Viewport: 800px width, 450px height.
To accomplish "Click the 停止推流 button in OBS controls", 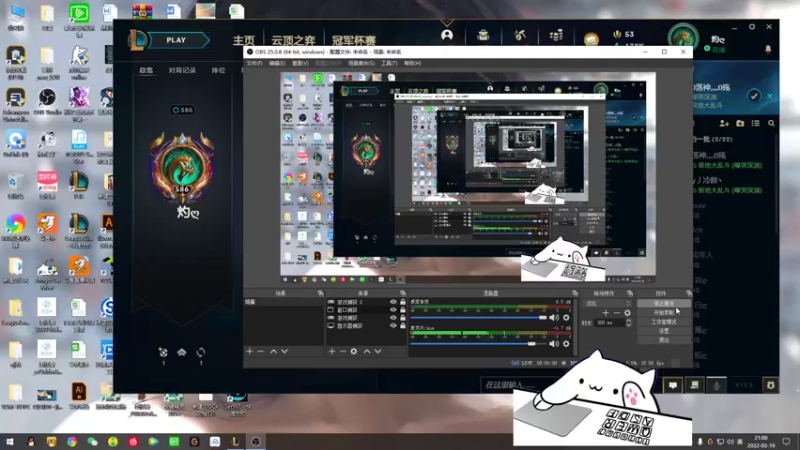I will [x=664, y=303].
